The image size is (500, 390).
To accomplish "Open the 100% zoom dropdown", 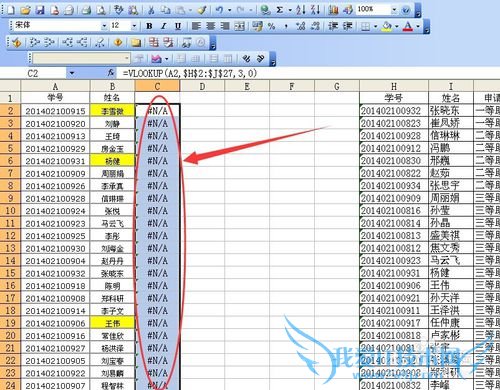I will point(394,10).
